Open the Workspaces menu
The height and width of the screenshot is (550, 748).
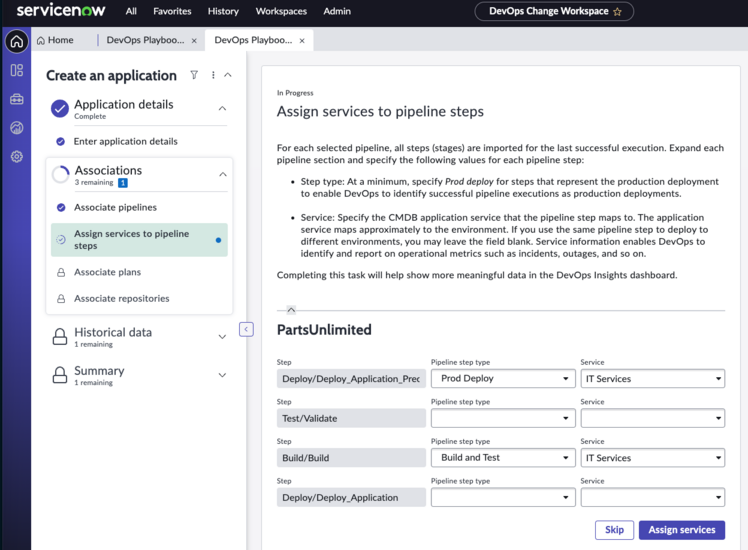[x=281, y=11]
